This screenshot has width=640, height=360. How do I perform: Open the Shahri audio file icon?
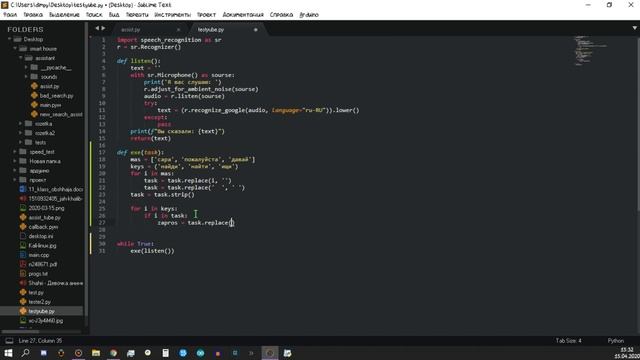(x=23, y=283)
